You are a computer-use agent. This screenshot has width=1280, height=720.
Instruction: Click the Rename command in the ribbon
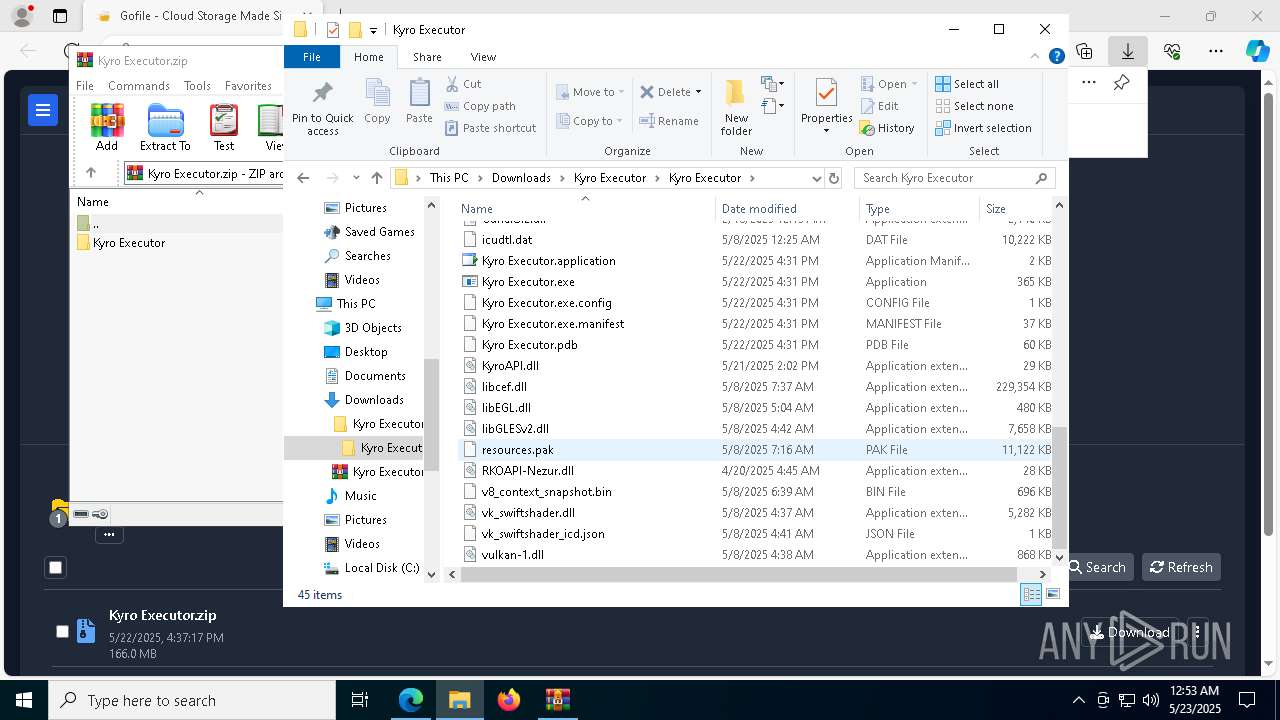[x=669, y=121]
